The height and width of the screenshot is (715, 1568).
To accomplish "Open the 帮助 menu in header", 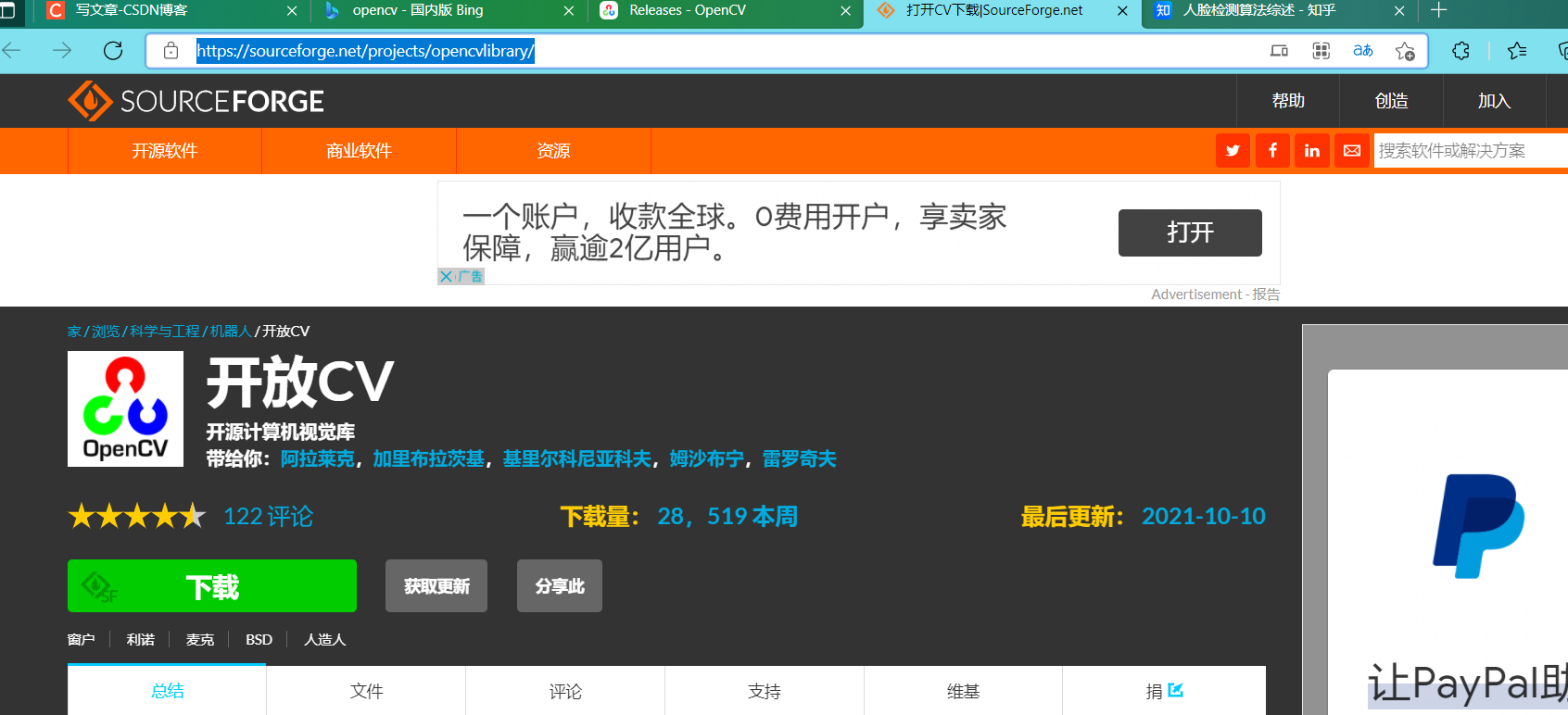I will (1288, 101).
